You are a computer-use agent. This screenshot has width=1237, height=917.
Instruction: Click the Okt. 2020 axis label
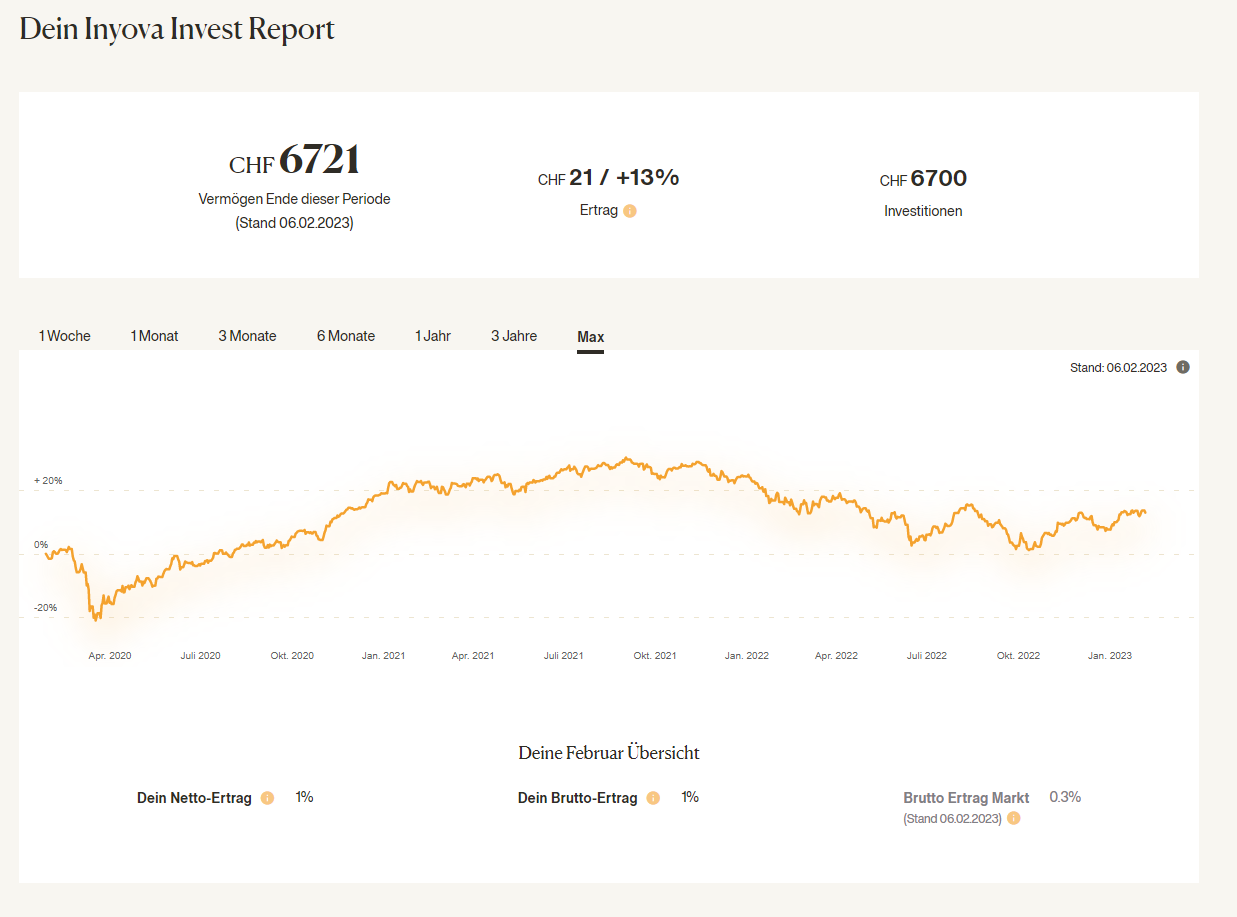(292, 656)
